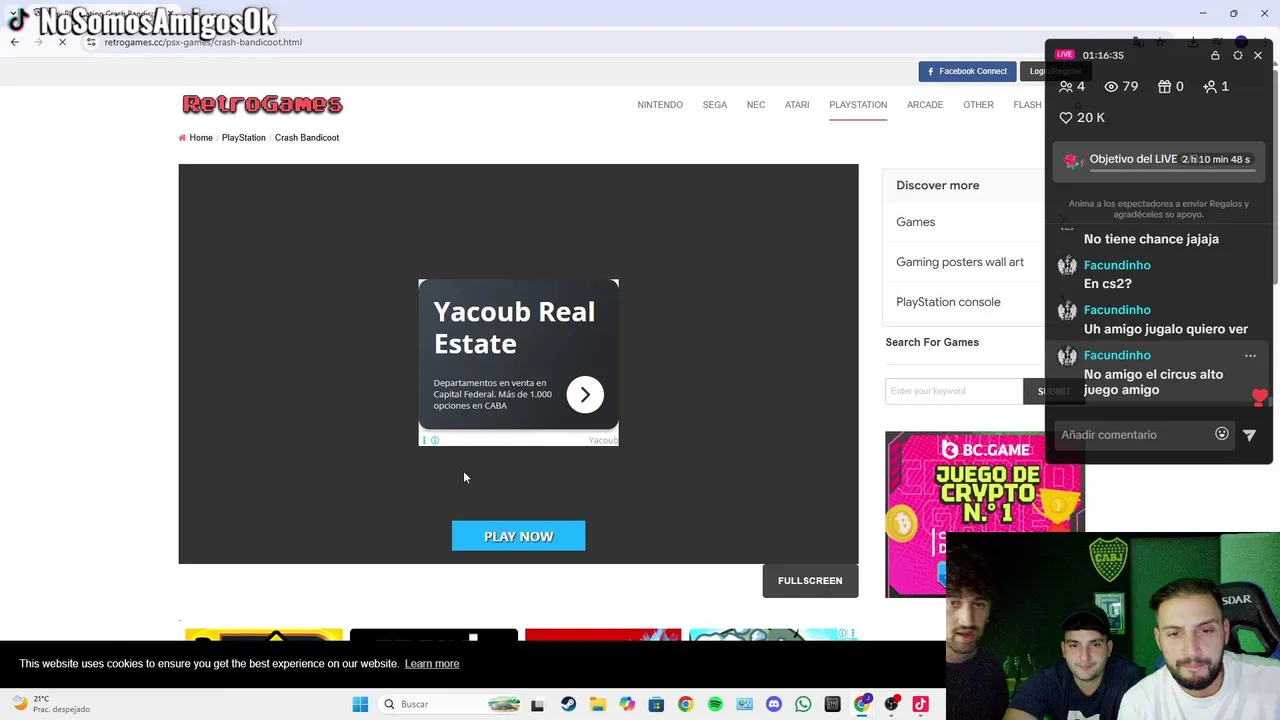Open the NEC menu
Screen dimensions: 1280x720
(756, 105)
